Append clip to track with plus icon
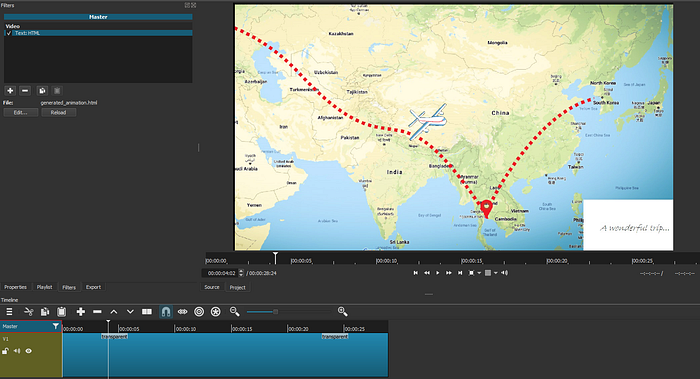The height and width of the screenshot is (379, 700). tap(81, 312)
